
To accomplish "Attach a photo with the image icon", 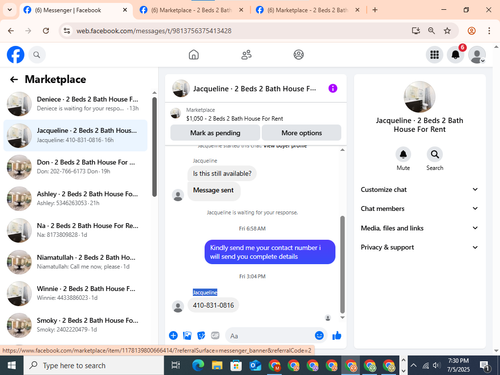I will click(x=187, y=335).
